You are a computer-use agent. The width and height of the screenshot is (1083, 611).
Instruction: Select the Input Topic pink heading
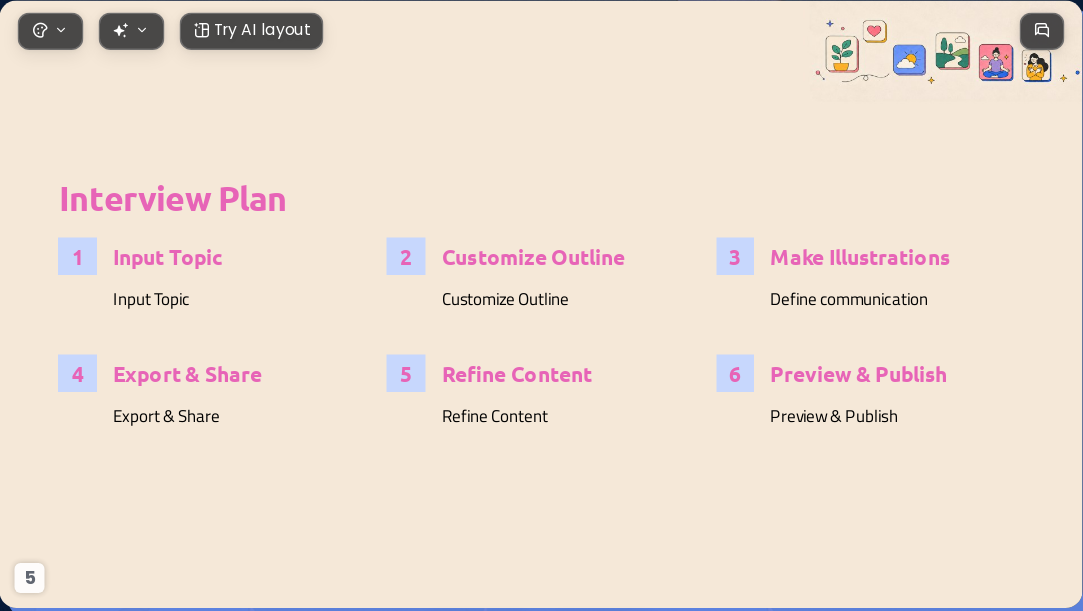[x=168, y=258]
